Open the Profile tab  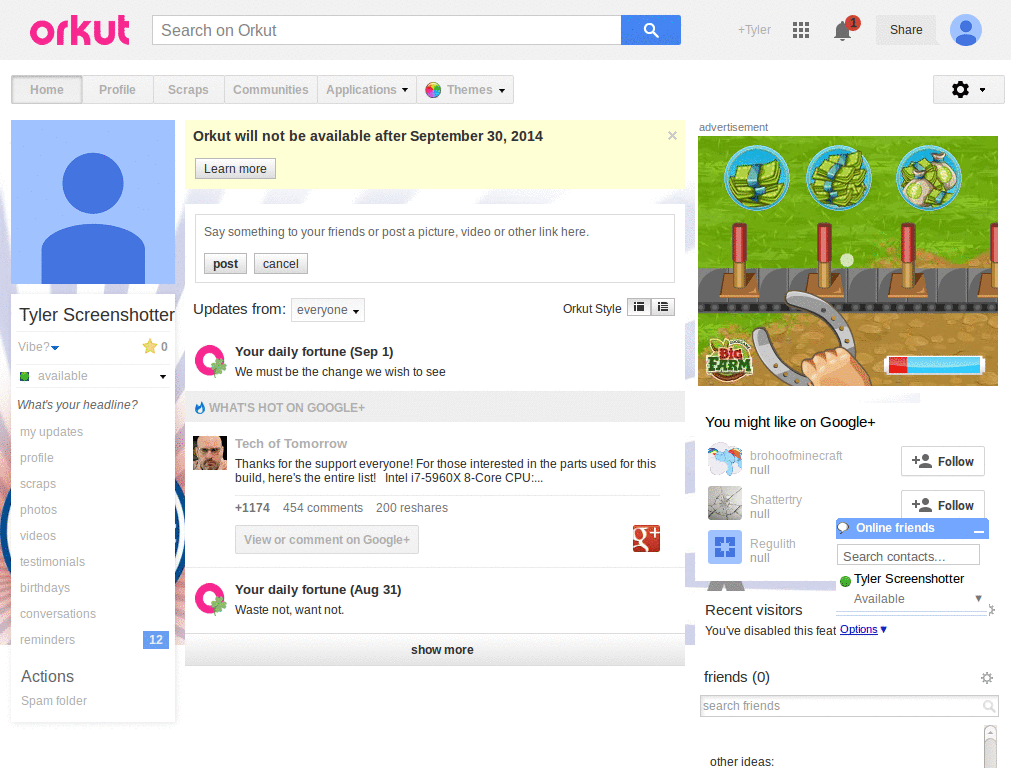click(118, 89)
